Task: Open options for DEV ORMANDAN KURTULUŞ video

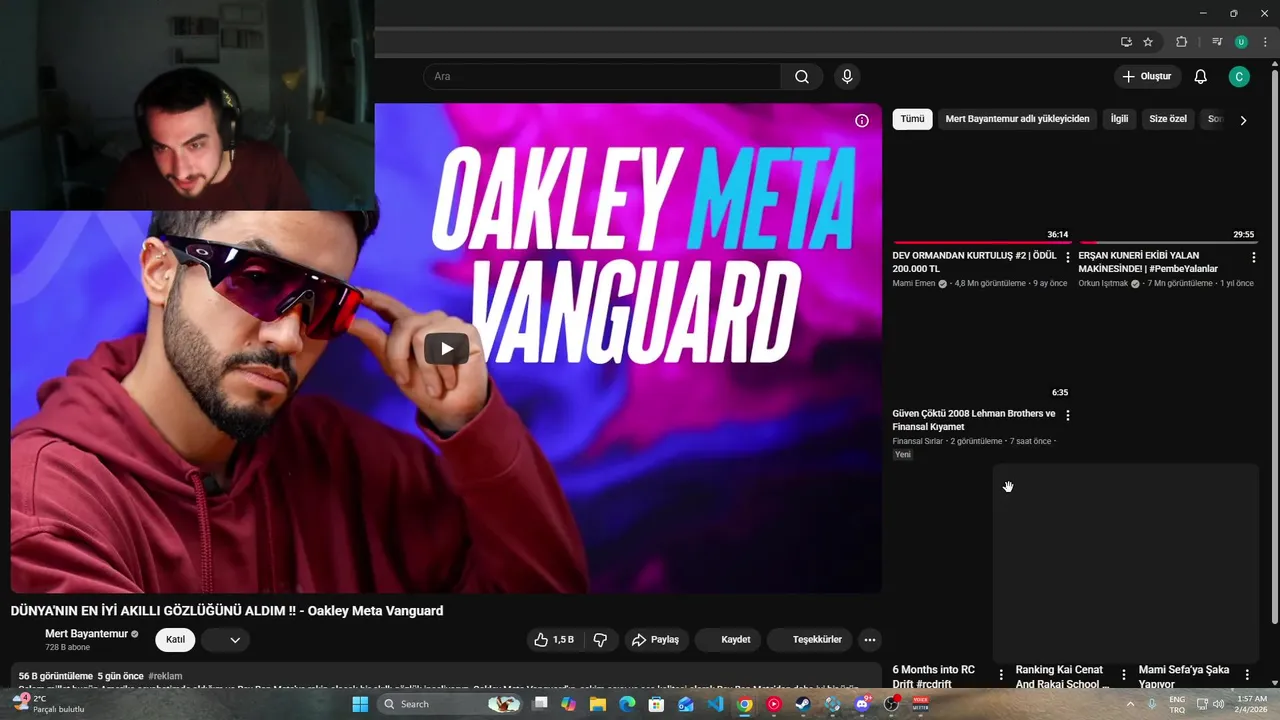Action: 1068,258
